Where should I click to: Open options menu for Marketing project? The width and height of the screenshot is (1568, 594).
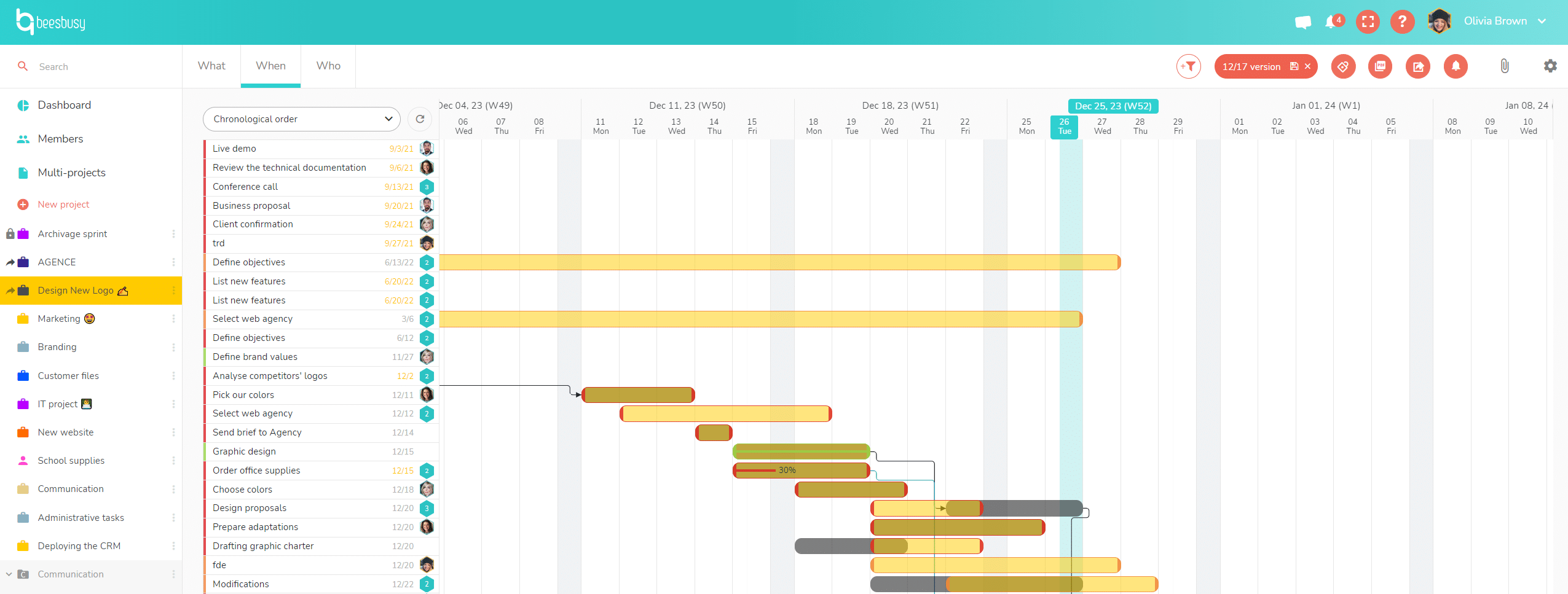(x=173, y=319)
